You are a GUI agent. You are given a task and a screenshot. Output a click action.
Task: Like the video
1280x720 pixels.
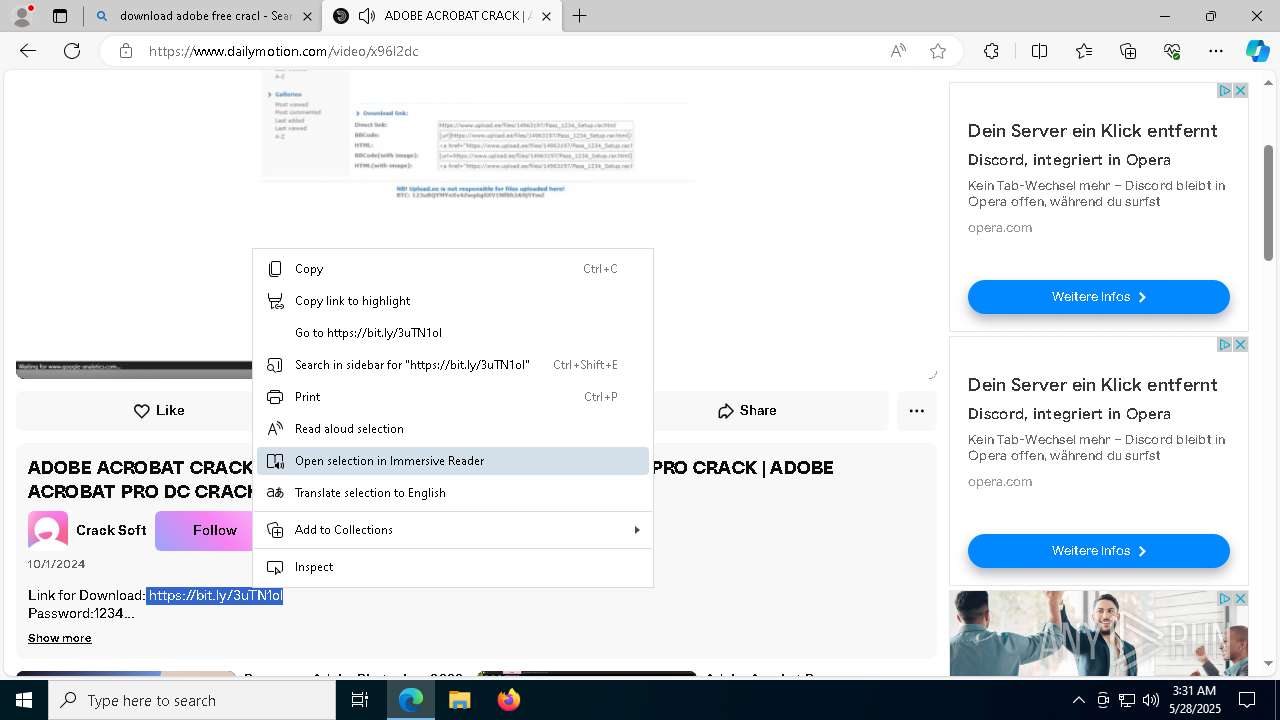[x=158, y=411]
